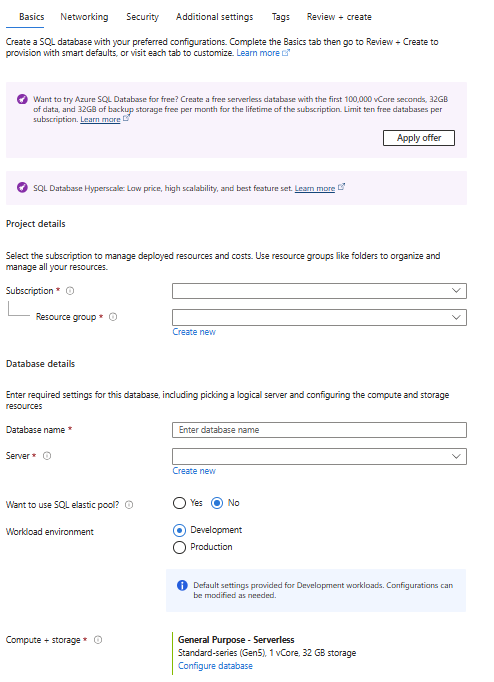This screenshot has height=682, width=494.
Task: Click the SQL elastic pool info icon
Action: (x=129, y=505)
